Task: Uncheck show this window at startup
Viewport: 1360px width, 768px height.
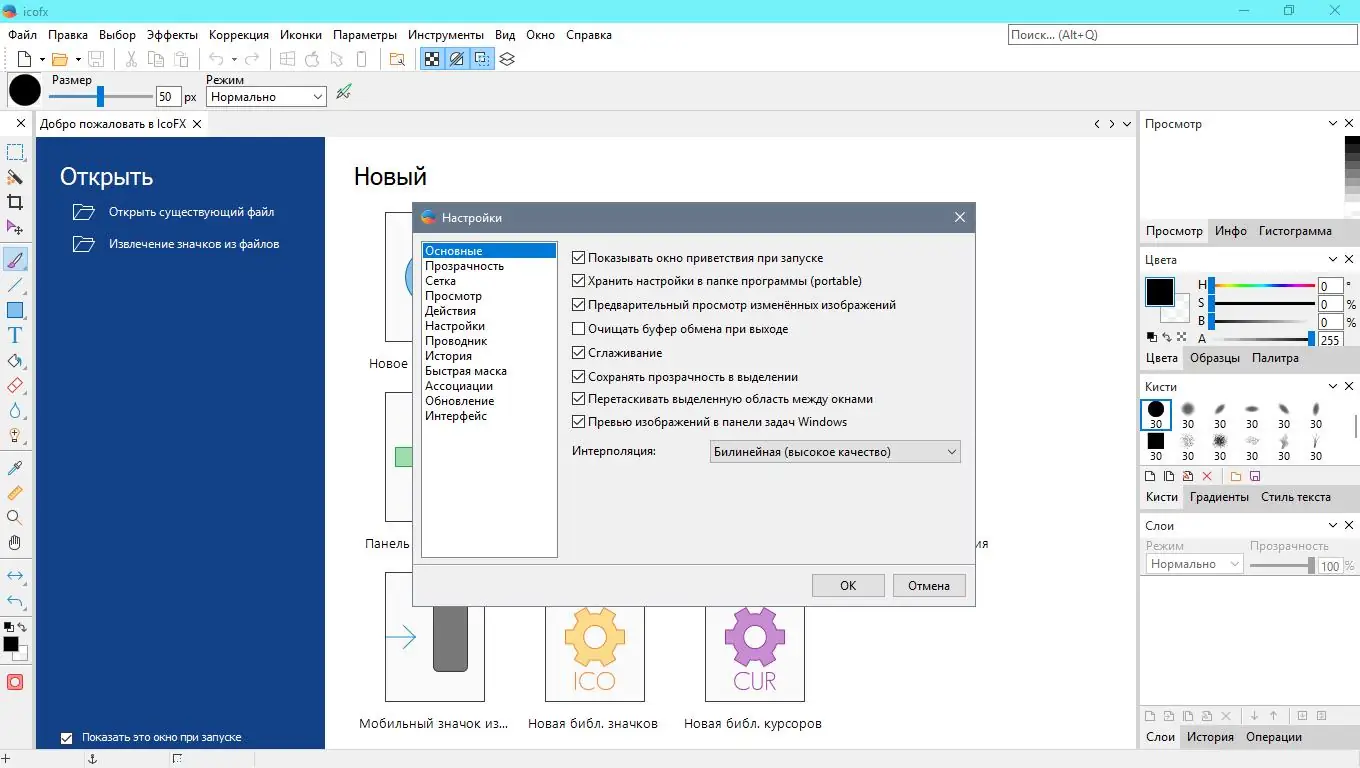Action: pyautogui.click(x=67, y=737)
